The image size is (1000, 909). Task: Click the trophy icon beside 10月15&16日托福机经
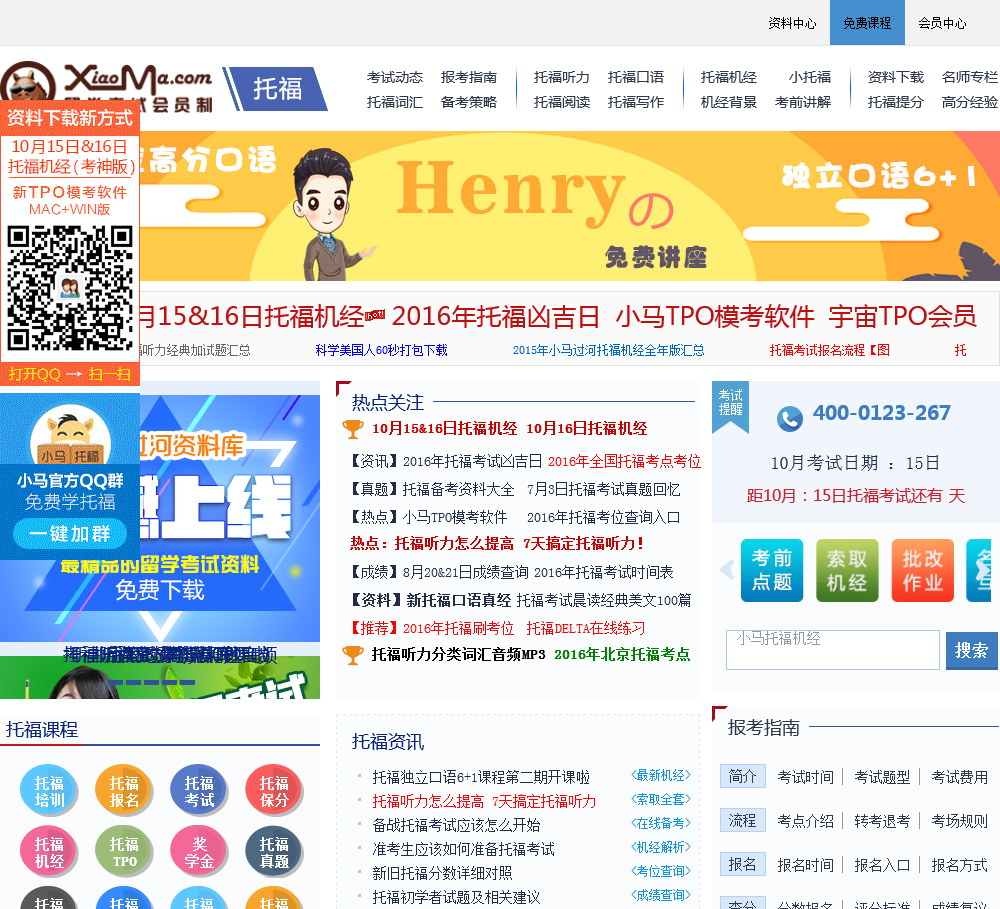tap(353, 429)
